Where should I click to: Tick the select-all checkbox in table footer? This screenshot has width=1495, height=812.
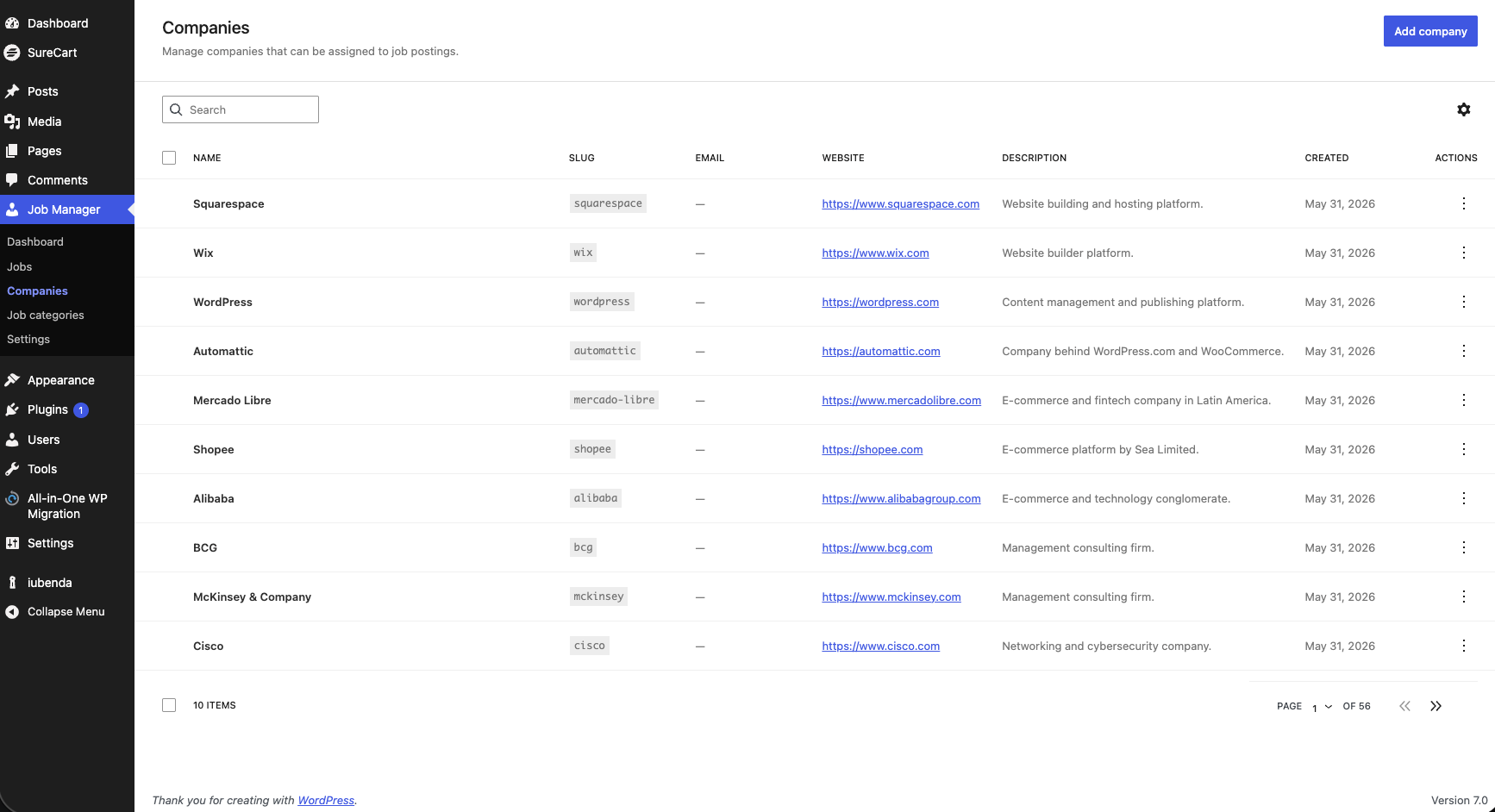pos(169,705)
